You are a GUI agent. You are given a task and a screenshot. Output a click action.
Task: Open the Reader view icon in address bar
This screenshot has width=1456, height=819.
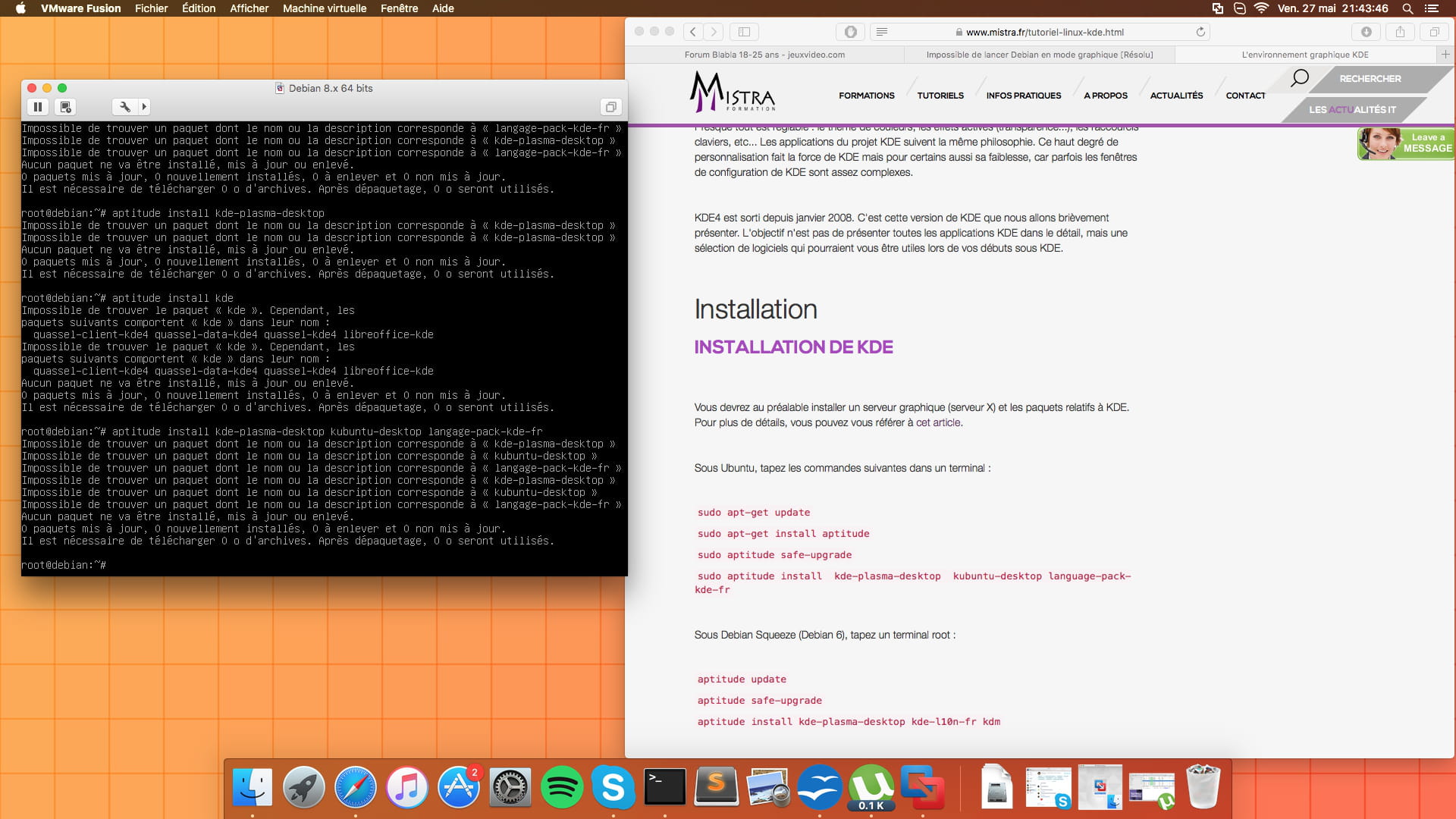pyautogui.click(x=881, y=32)
